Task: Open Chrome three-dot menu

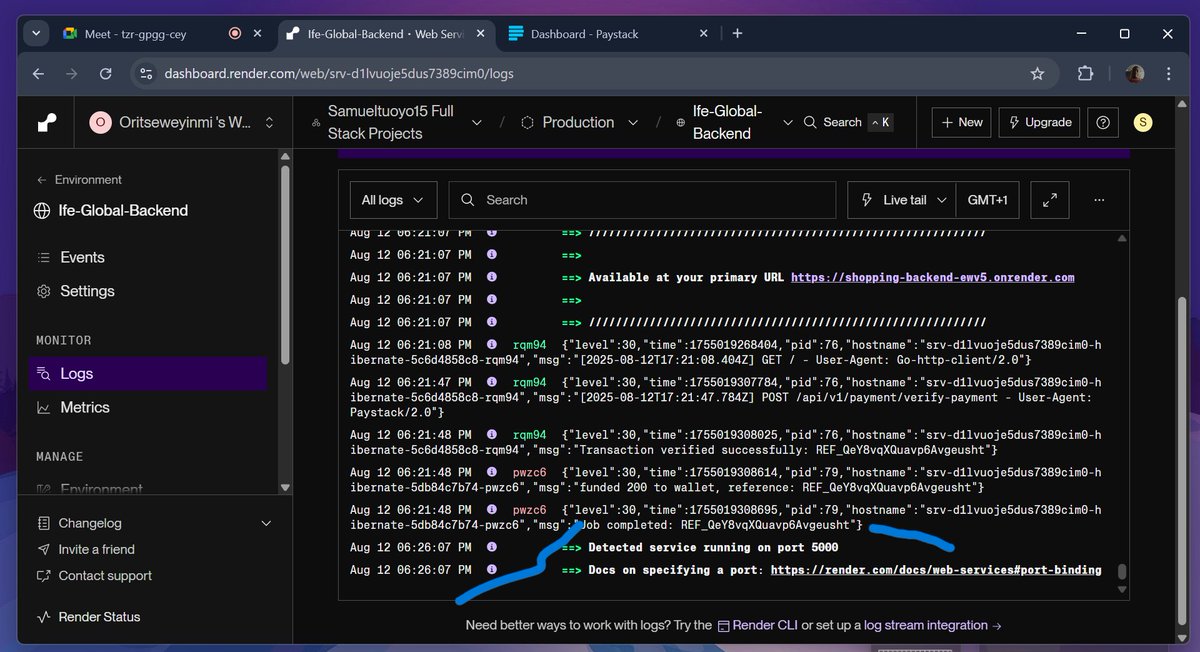Action: 1167,73
